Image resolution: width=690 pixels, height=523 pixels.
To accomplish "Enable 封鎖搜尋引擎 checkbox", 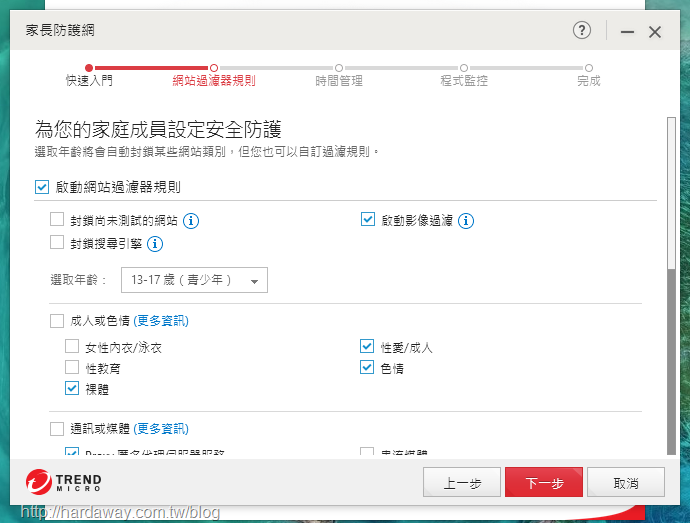I will coord(57,242).
